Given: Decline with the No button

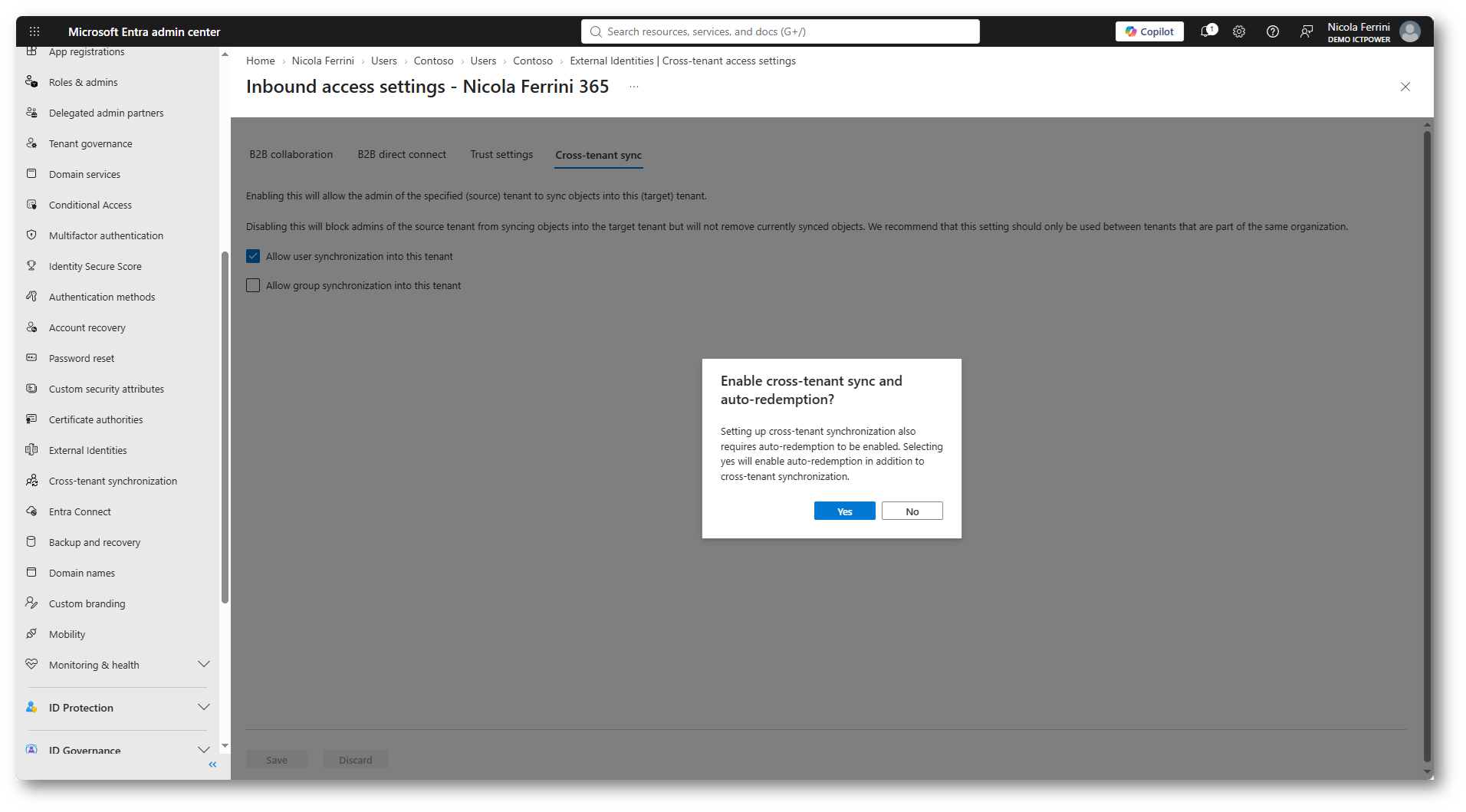Looking at the screenshot, I should pyautogui.click(x=912, y=511).
